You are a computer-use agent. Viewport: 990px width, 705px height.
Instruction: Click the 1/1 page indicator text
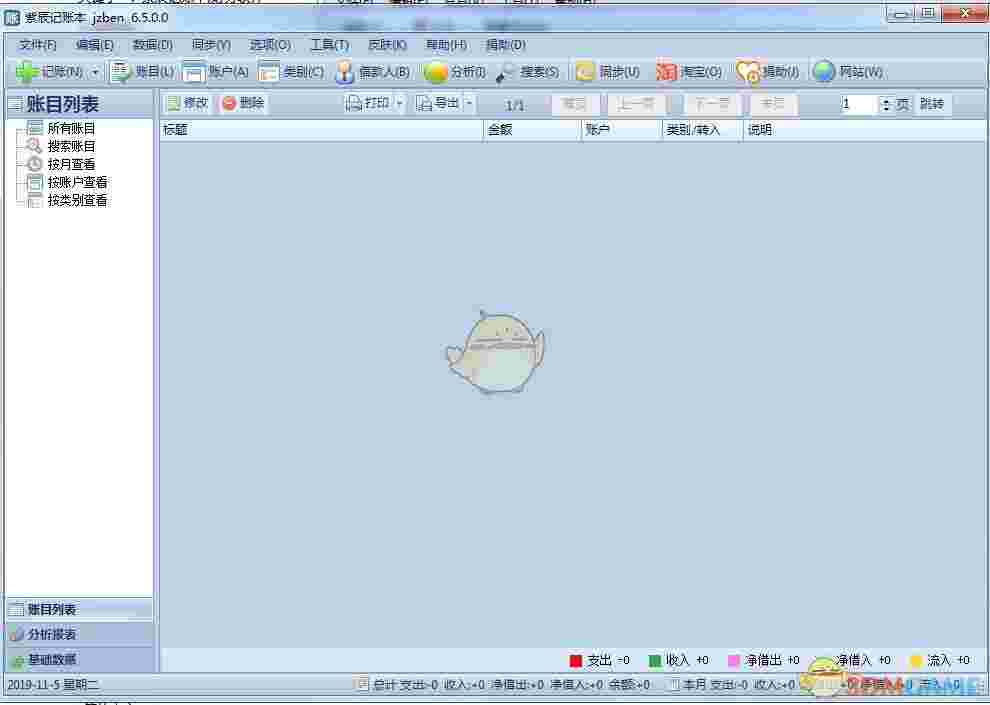(x=515, y=105)
